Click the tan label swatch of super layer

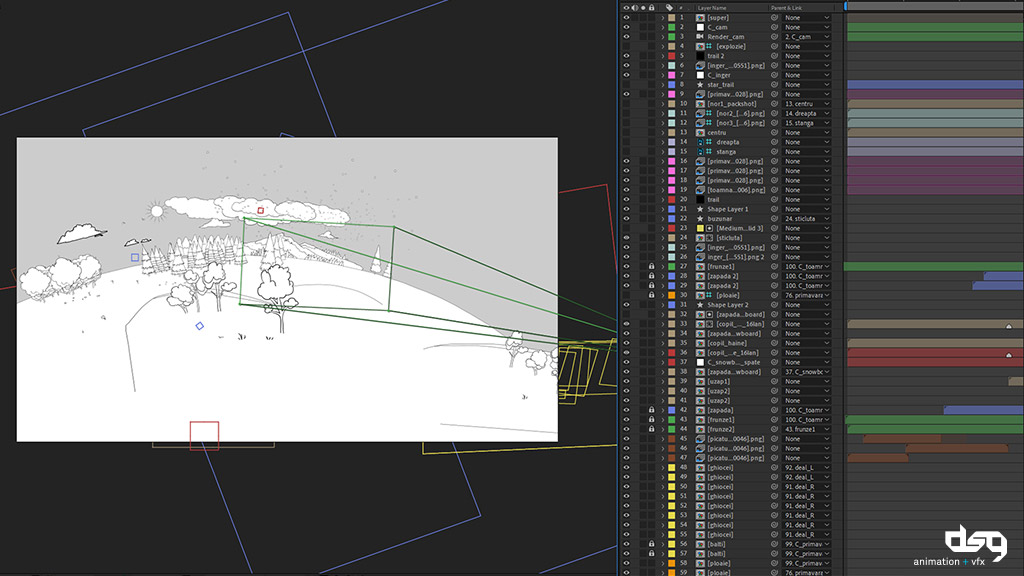[671, 18]
